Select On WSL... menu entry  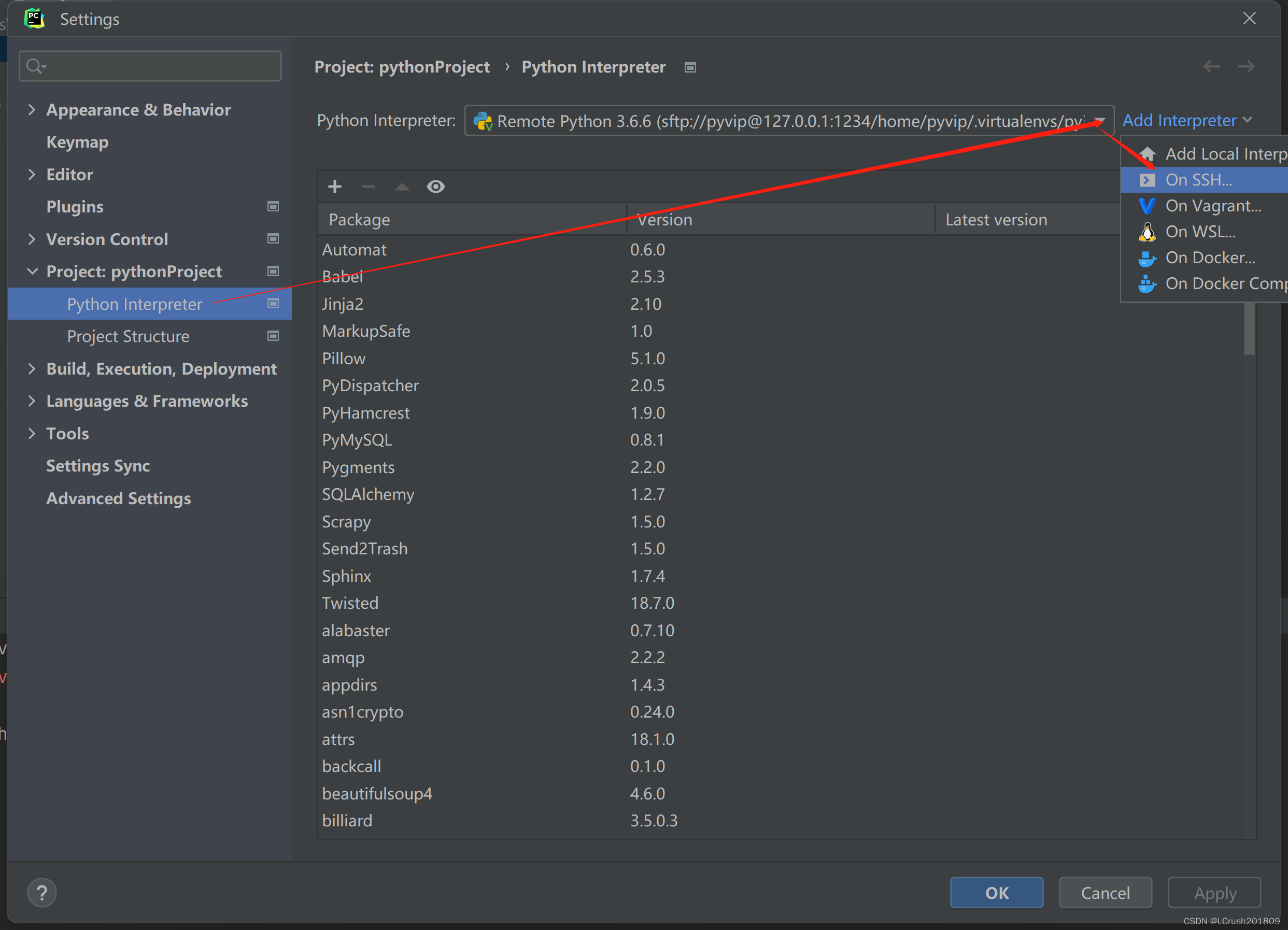(x=1199, y=232)
